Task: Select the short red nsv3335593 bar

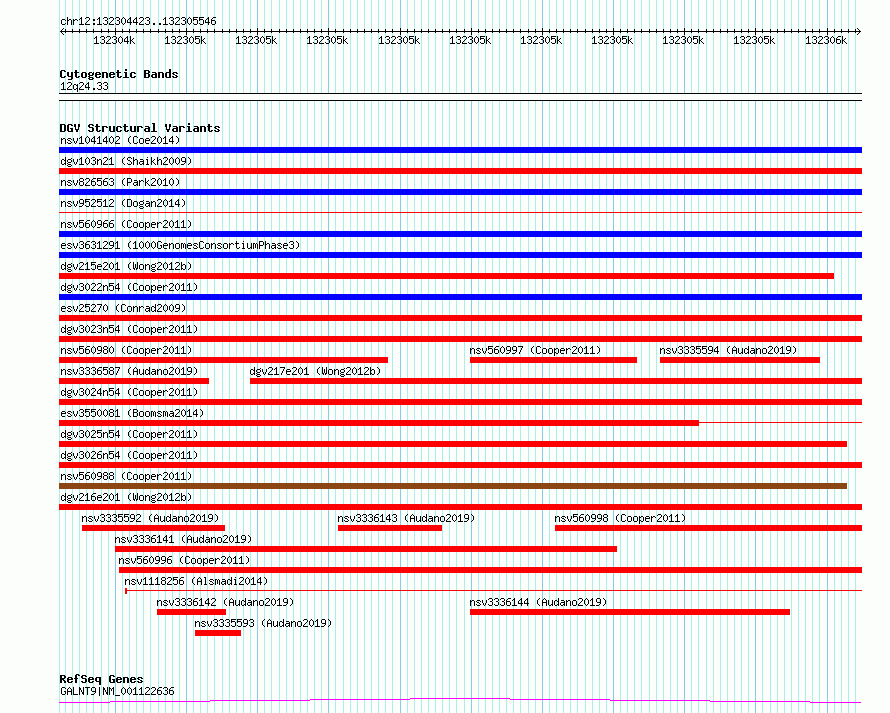Action: (218, 633)
